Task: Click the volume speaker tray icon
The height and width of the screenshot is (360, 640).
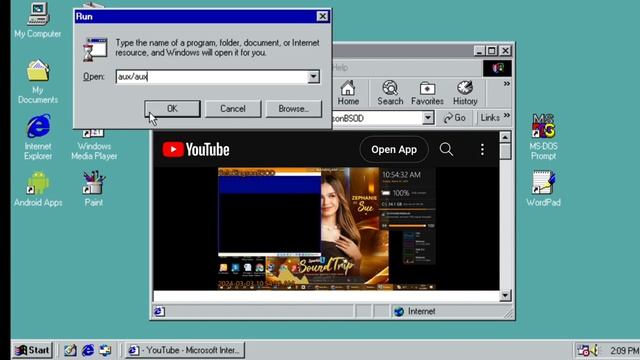Action: [x=595, y=350]
